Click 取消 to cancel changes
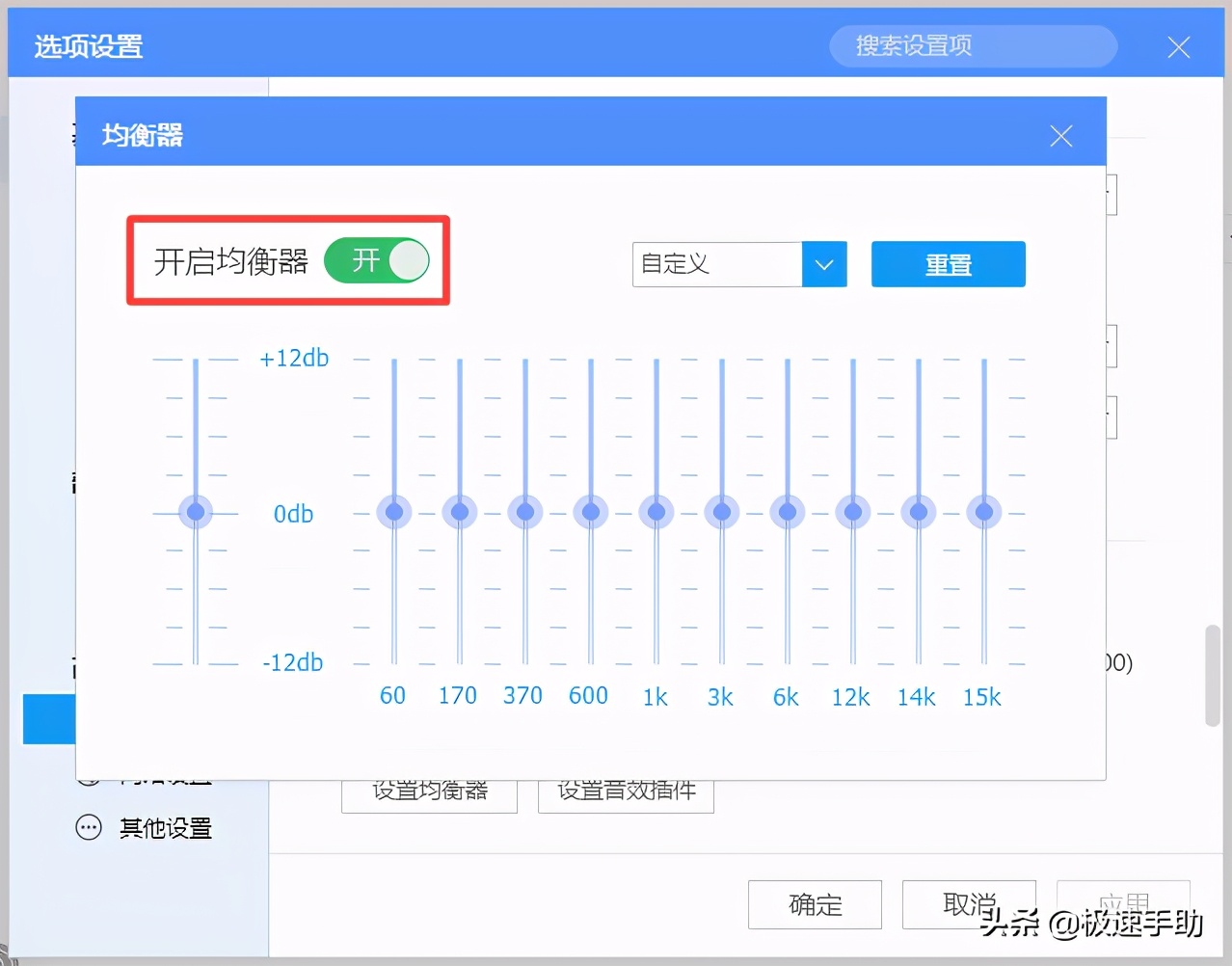The image size is (1232, 966). tap(968, 904)
